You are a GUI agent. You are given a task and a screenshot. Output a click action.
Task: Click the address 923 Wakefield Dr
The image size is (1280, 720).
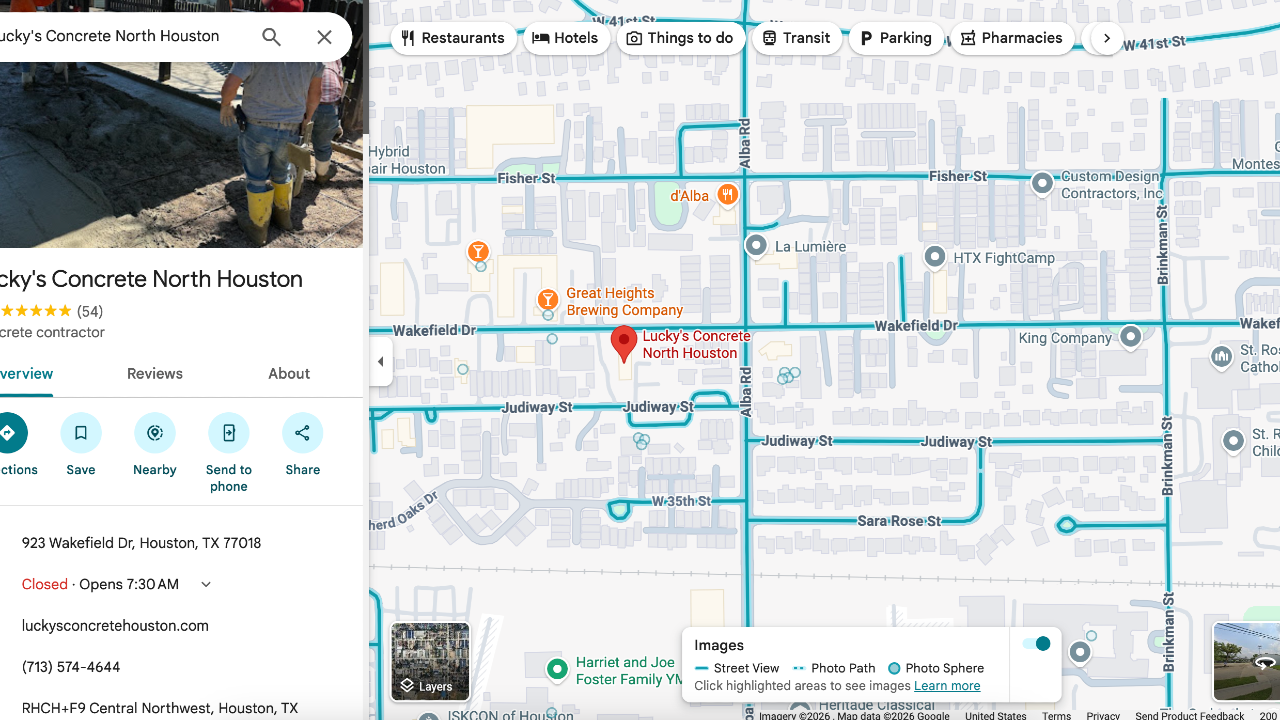[x=142, y=543]
